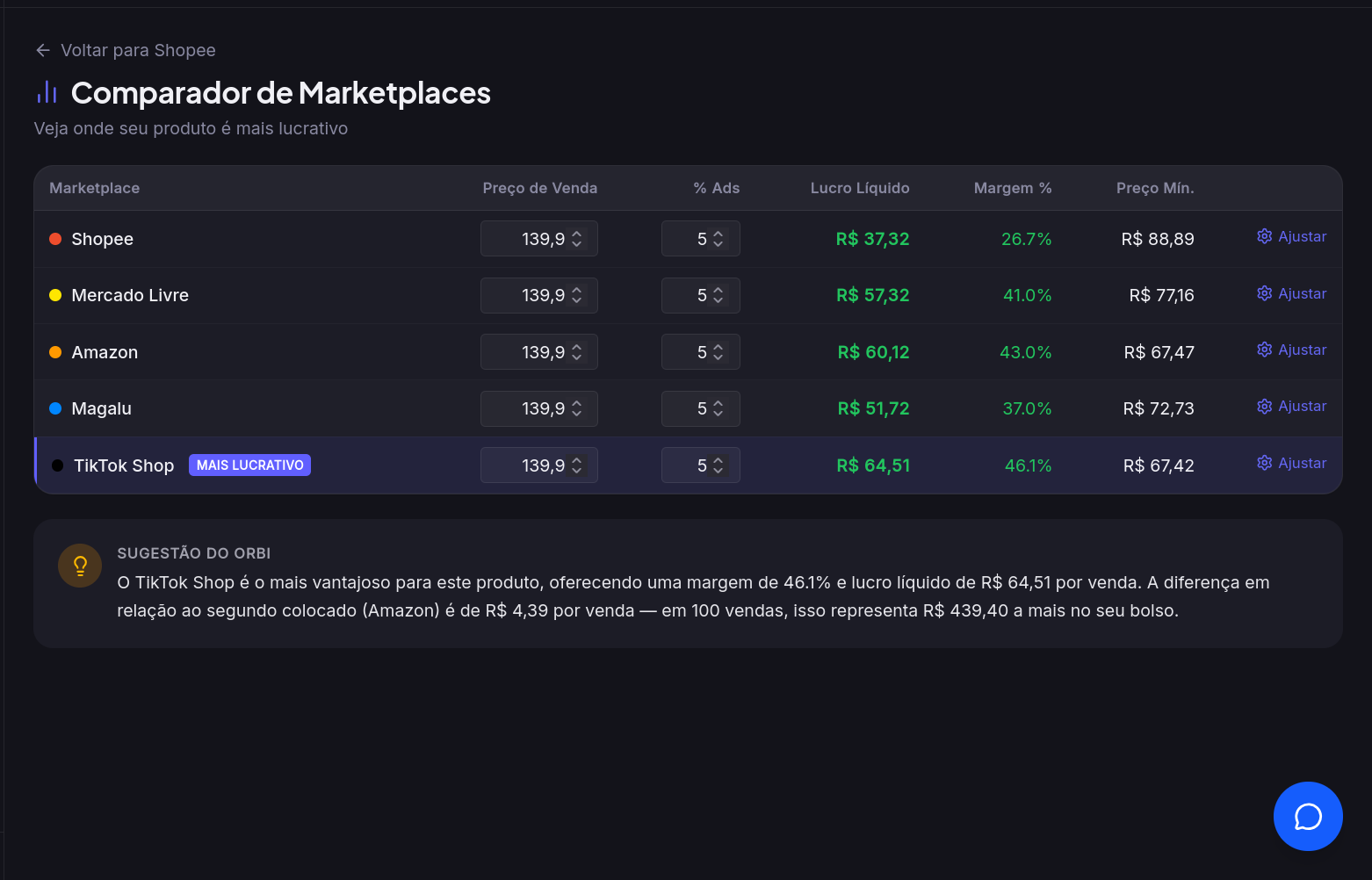Click the Comparador de Marketplaces title

click(280, 93)
